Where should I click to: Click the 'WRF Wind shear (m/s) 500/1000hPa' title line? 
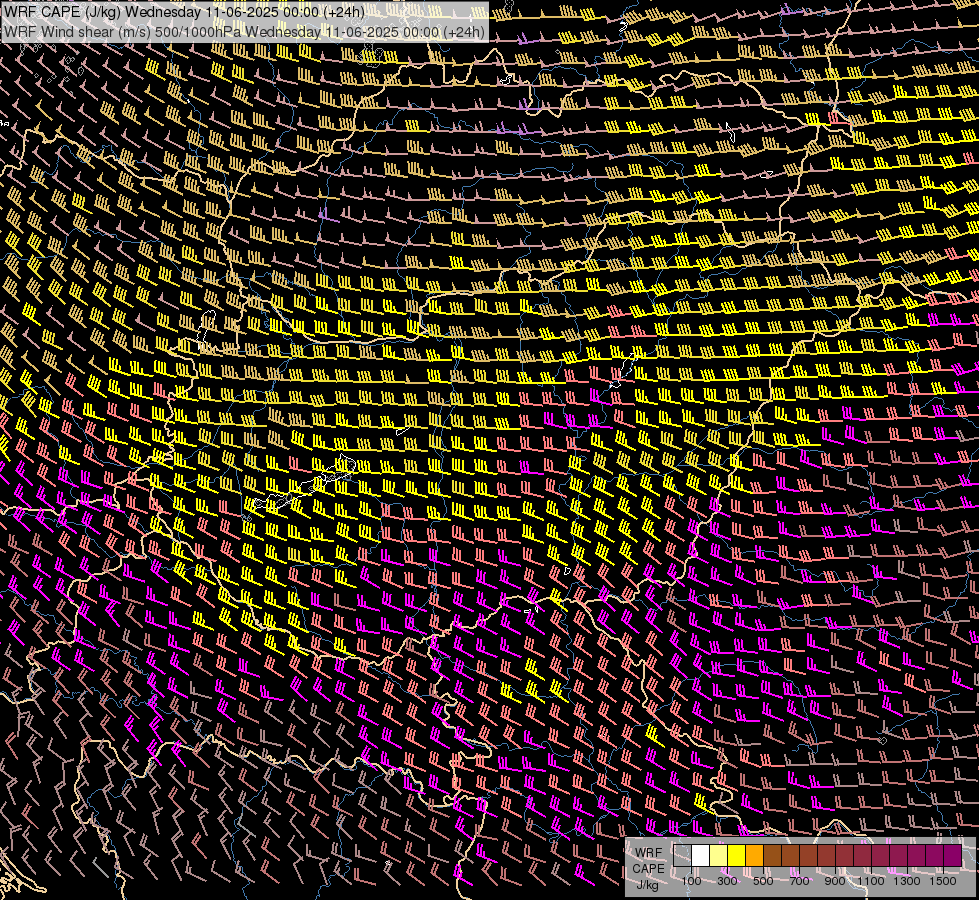point(244,31)
